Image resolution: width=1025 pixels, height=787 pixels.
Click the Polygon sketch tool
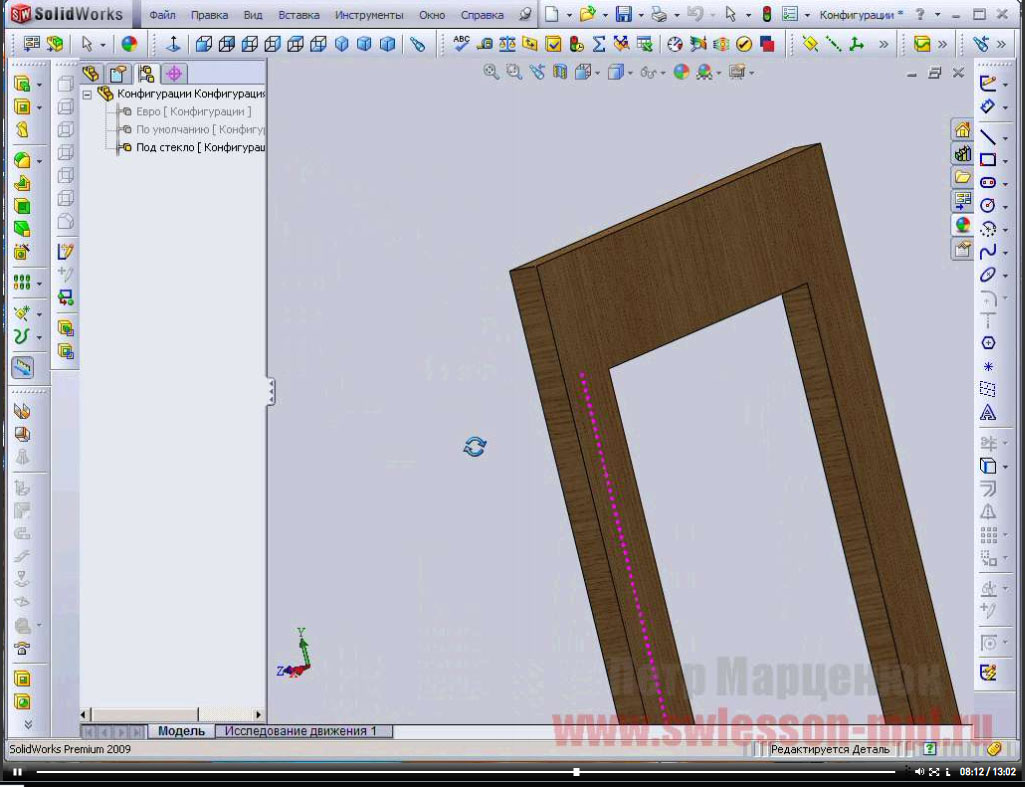coord(987,343)
